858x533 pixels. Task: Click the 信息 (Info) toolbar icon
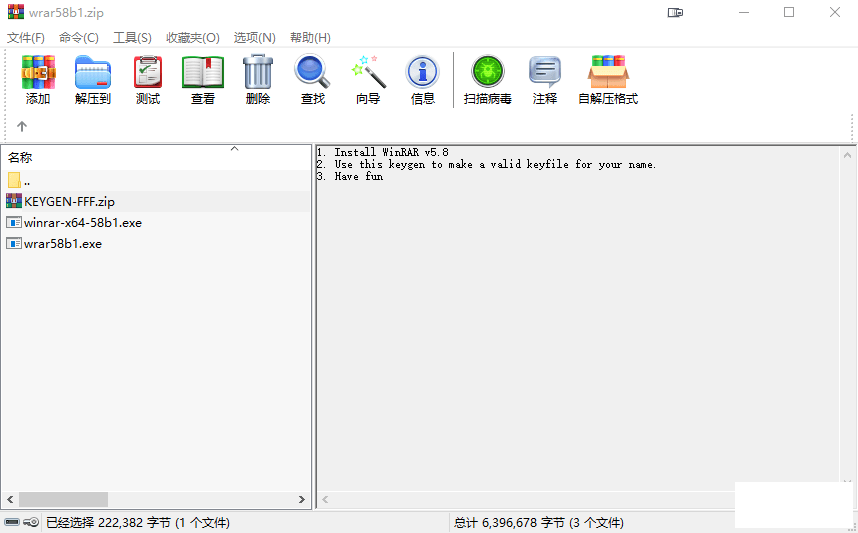422,72
